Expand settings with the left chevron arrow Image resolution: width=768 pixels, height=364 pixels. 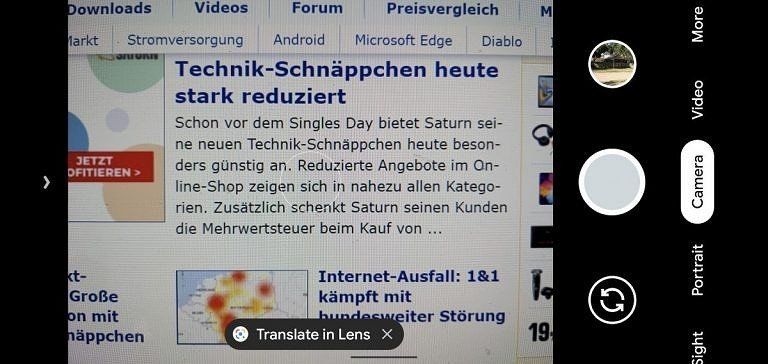pyautogui.click(x=47, y=182)
